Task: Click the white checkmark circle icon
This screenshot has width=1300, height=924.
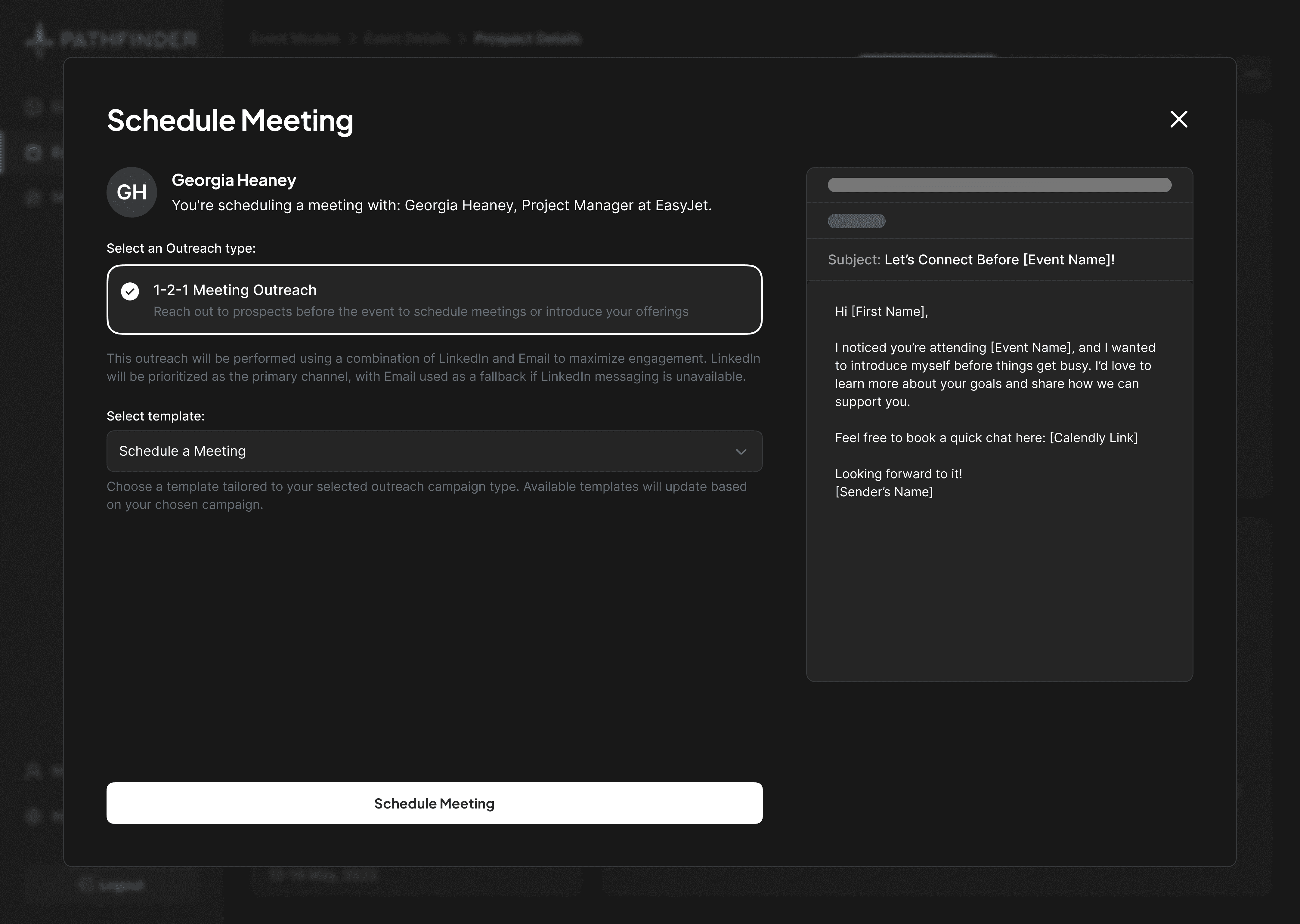Action: pyautogui.click(x=130, y=291)
